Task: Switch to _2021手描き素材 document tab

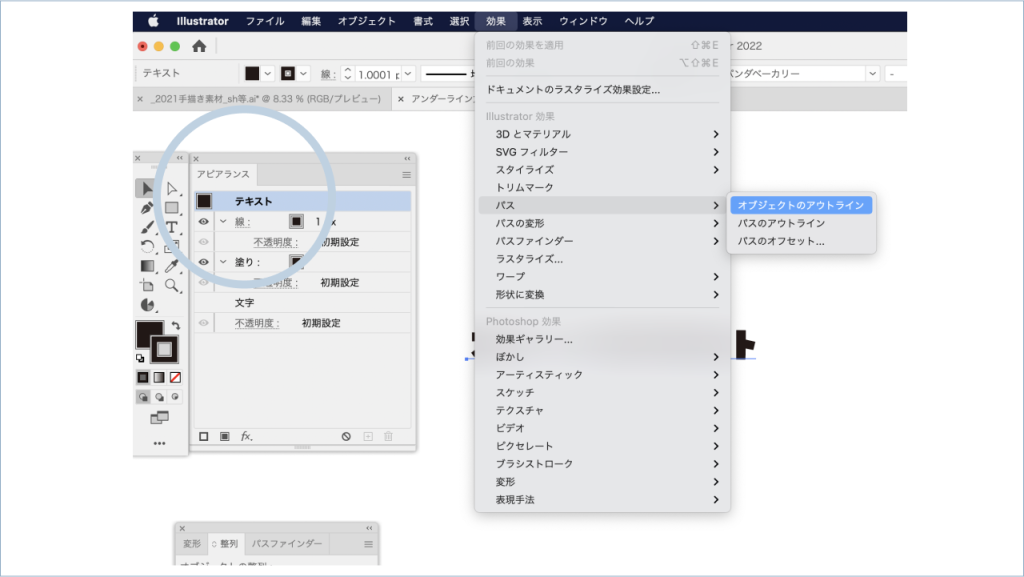Action: (266, 99)
